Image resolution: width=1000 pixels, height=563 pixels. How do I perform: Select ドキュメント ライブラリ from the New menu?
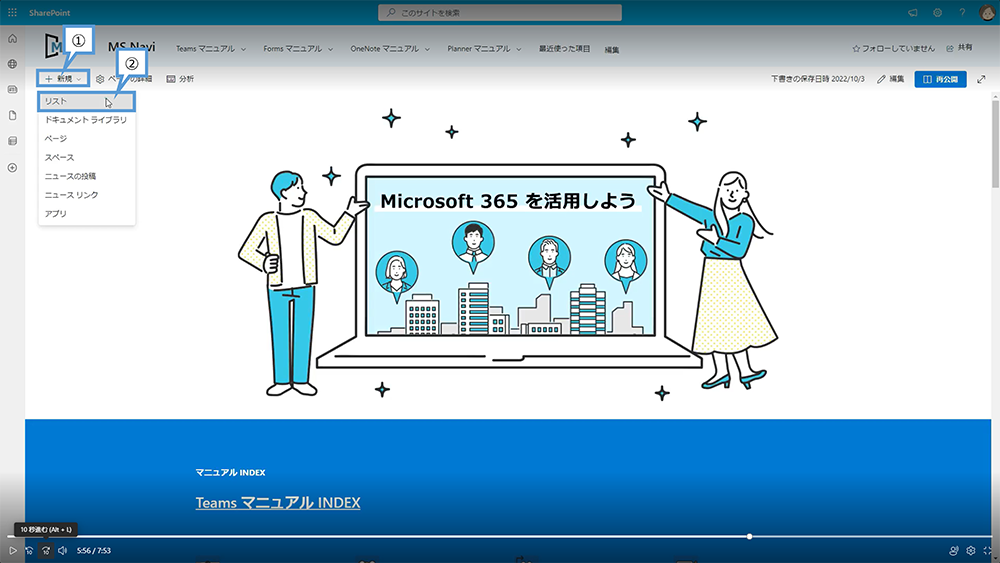pos(86,120)
